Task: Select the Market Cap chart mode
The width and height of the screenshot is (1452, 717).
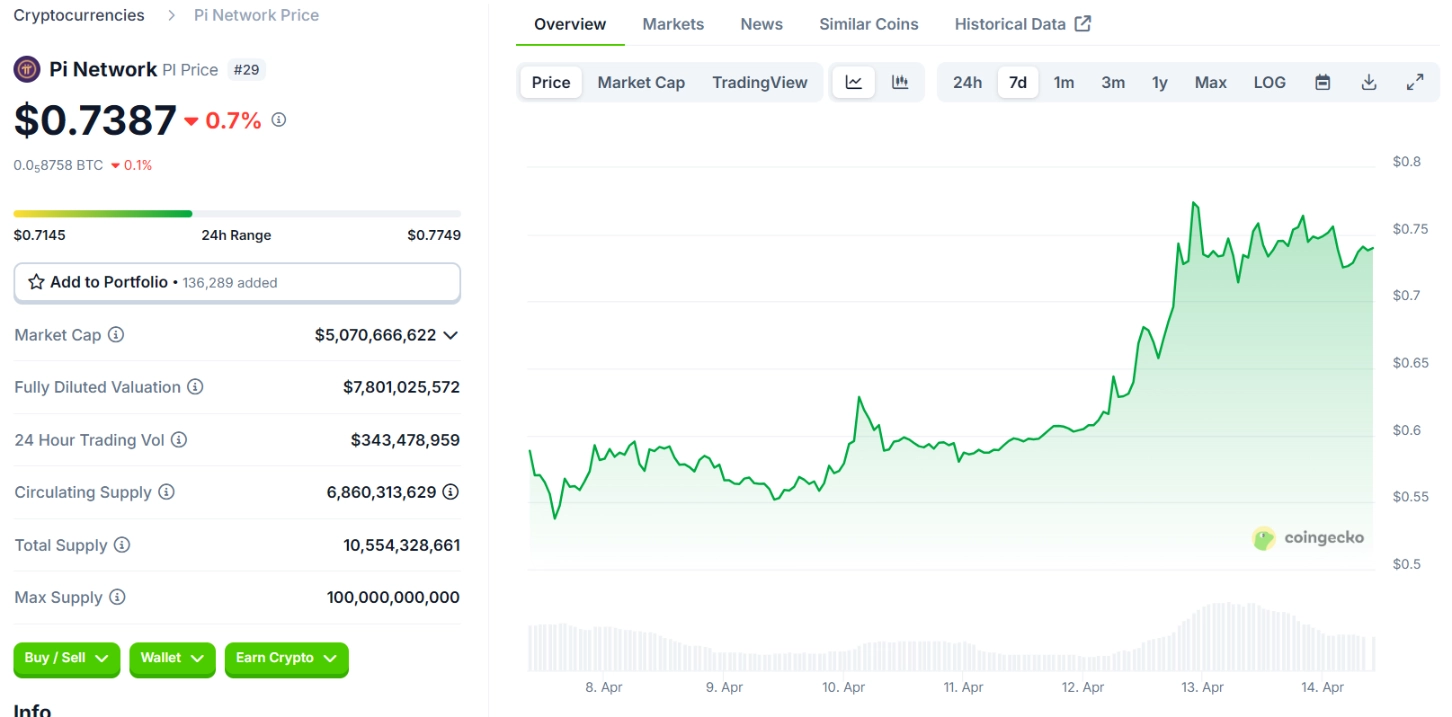Action: (x=641, y=82)
